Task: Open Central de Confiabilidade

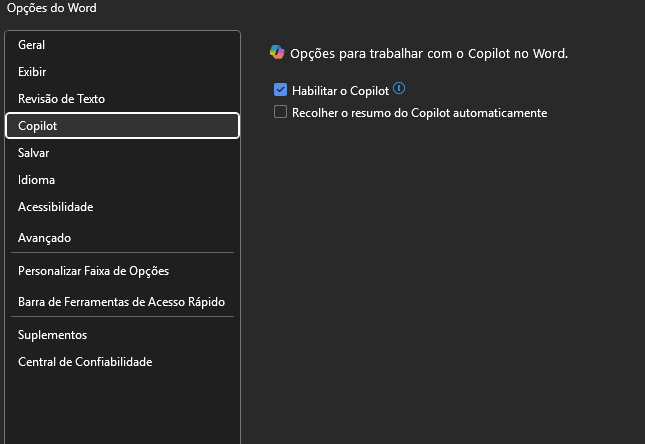Action: tap(122, 362)
